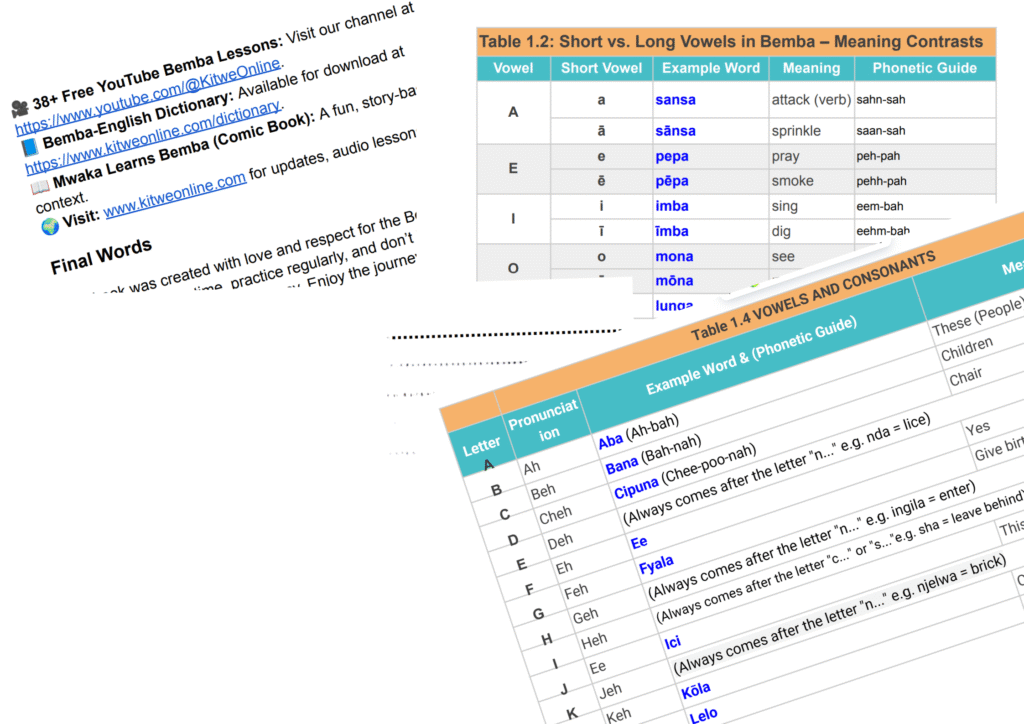
Task: Click the movie camera emoji beside YouTube Bemba Lessons
Action: [x=20, y=108]
